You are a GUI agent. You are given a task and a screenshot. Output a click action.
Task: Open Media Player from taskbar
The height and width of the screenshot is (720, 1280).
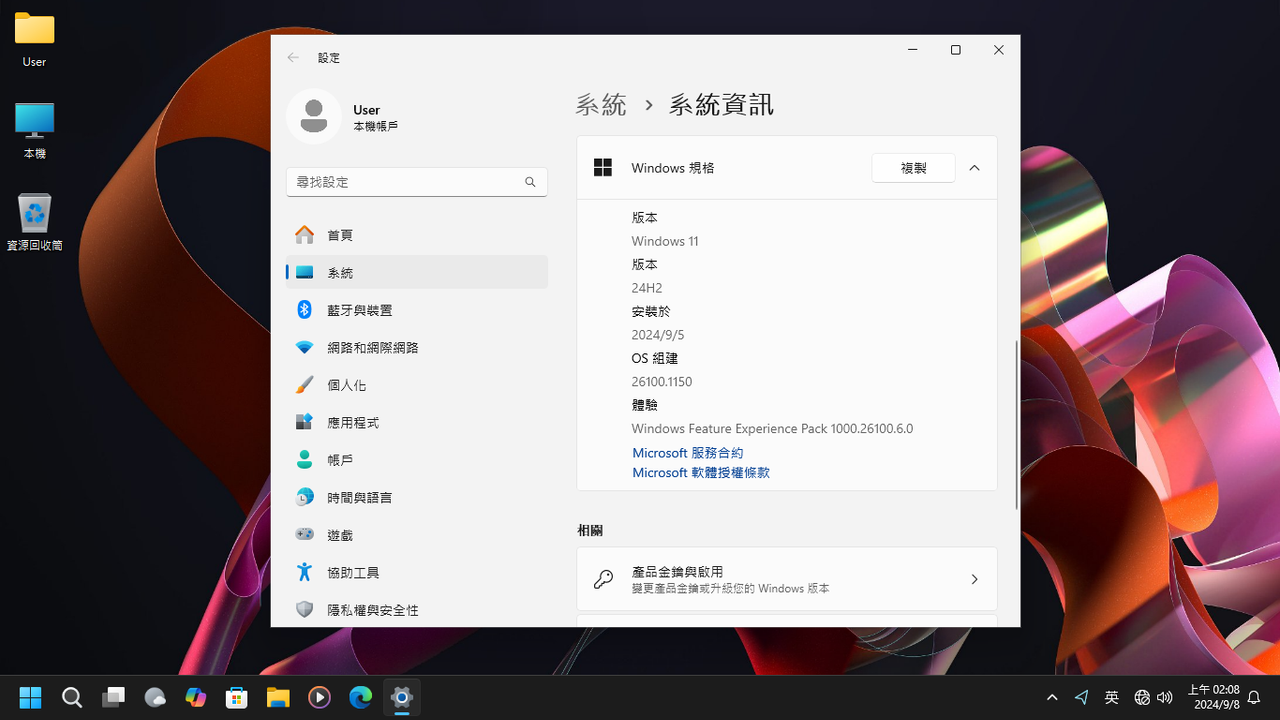(x=319, y=697)
